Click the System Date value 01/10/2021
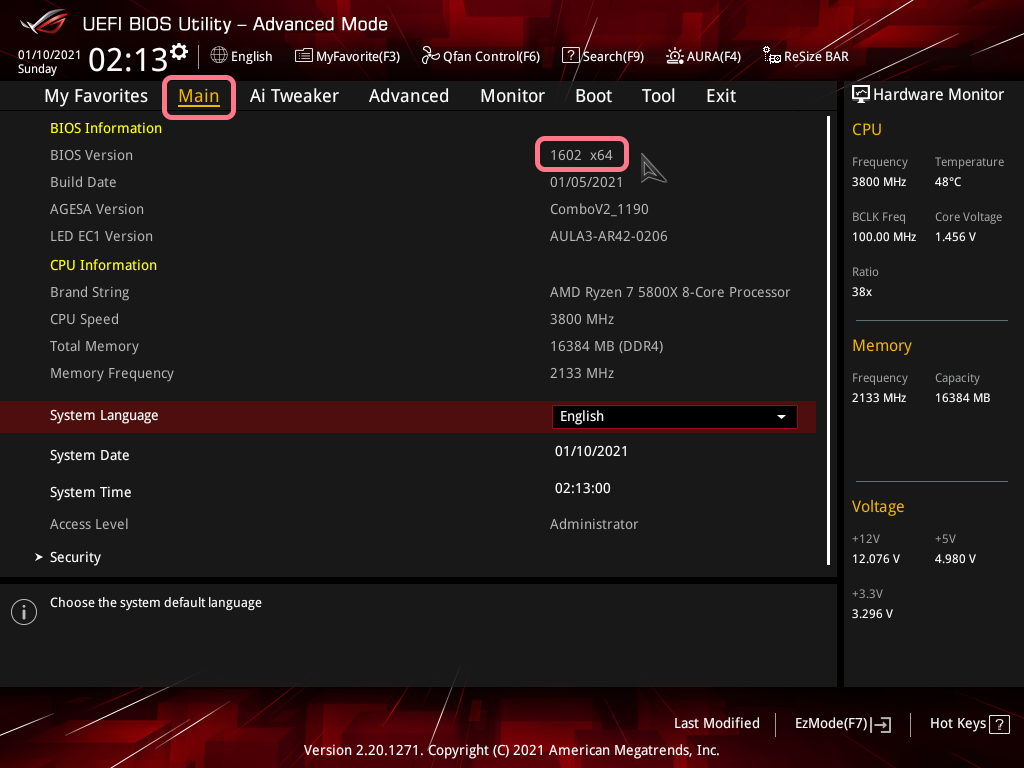This screenshot has height=768, width=1024. click(591, 451)
